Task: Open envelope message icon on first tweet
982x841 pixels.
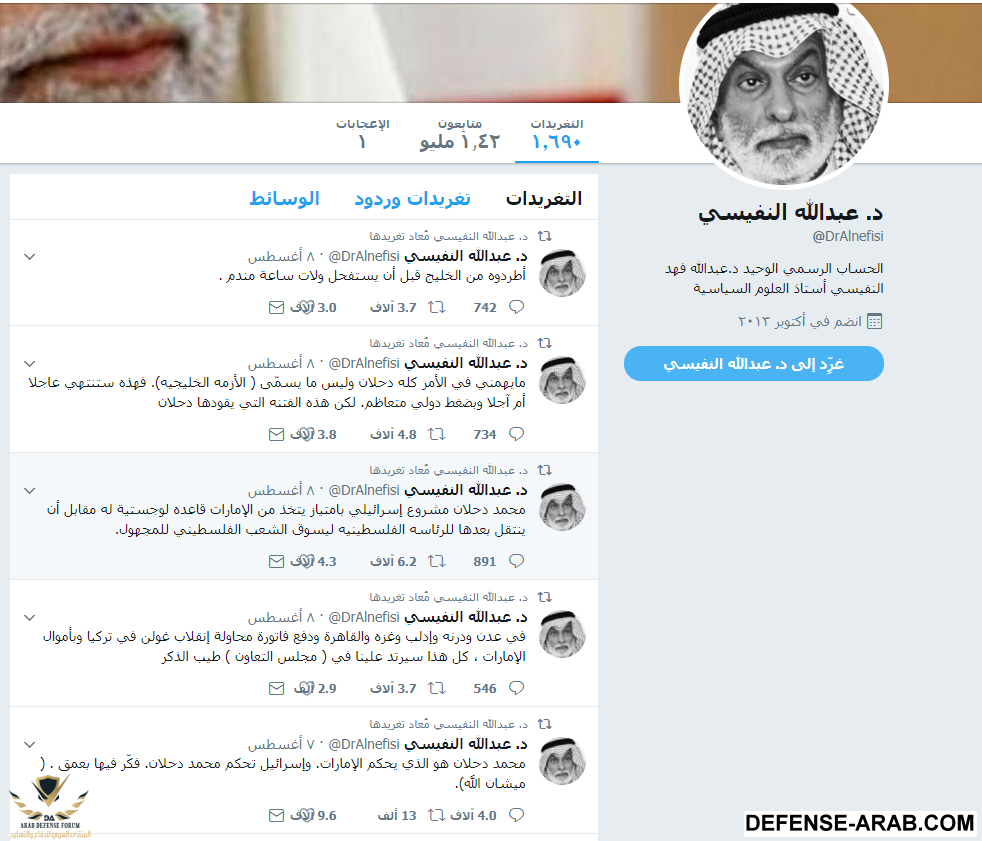Action: [x=276, y=307]
